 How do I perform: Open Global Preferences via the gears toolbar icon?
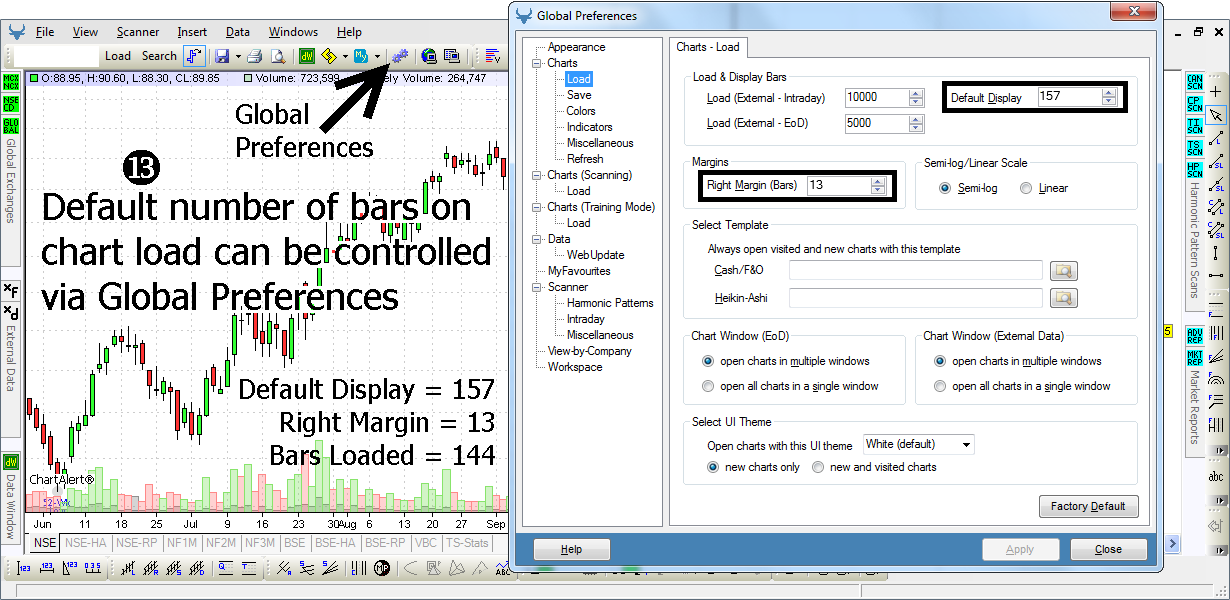[400, 56]
